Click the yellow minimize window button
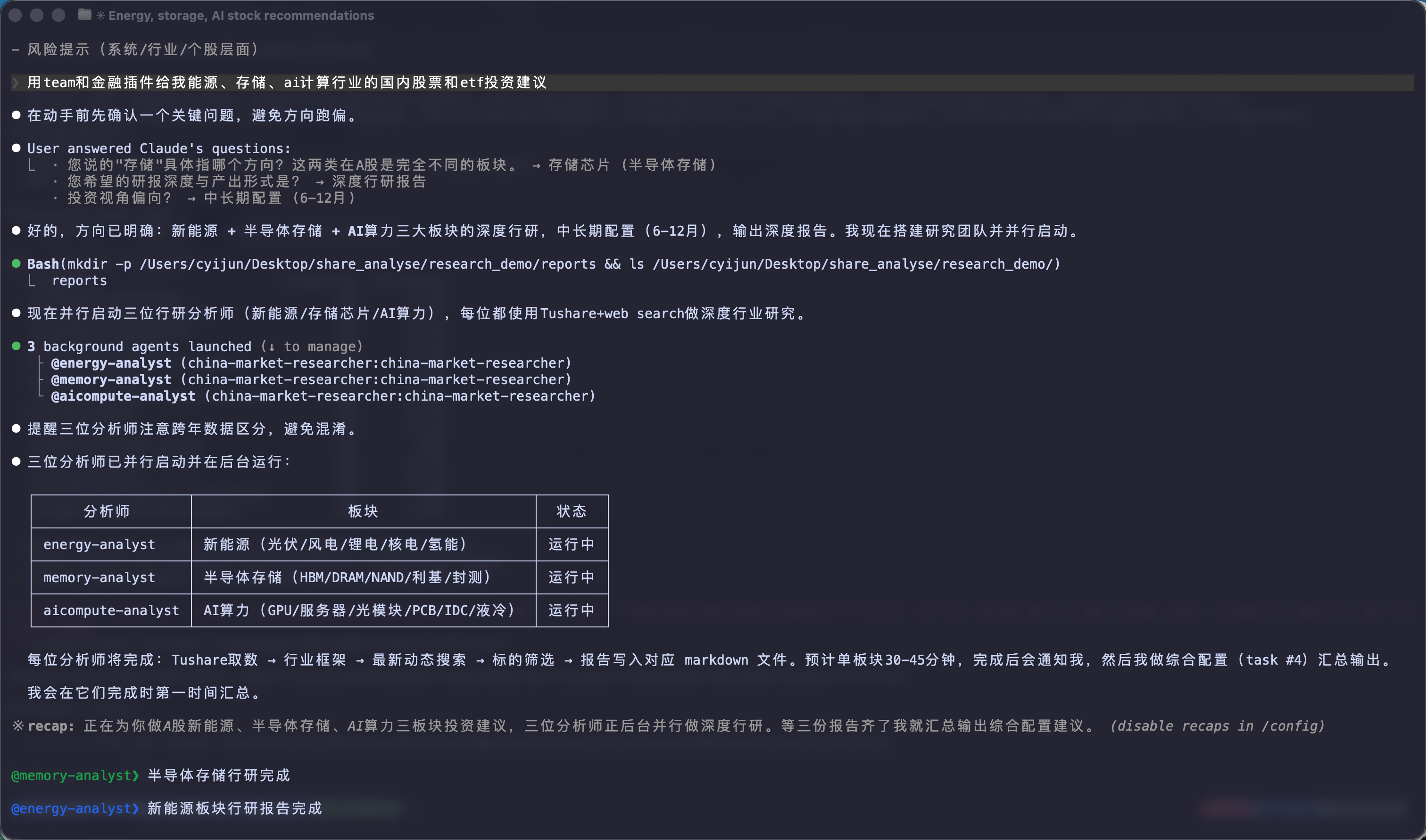The width and height of the screenshot is (1426, 840). [x=37, y=15]
